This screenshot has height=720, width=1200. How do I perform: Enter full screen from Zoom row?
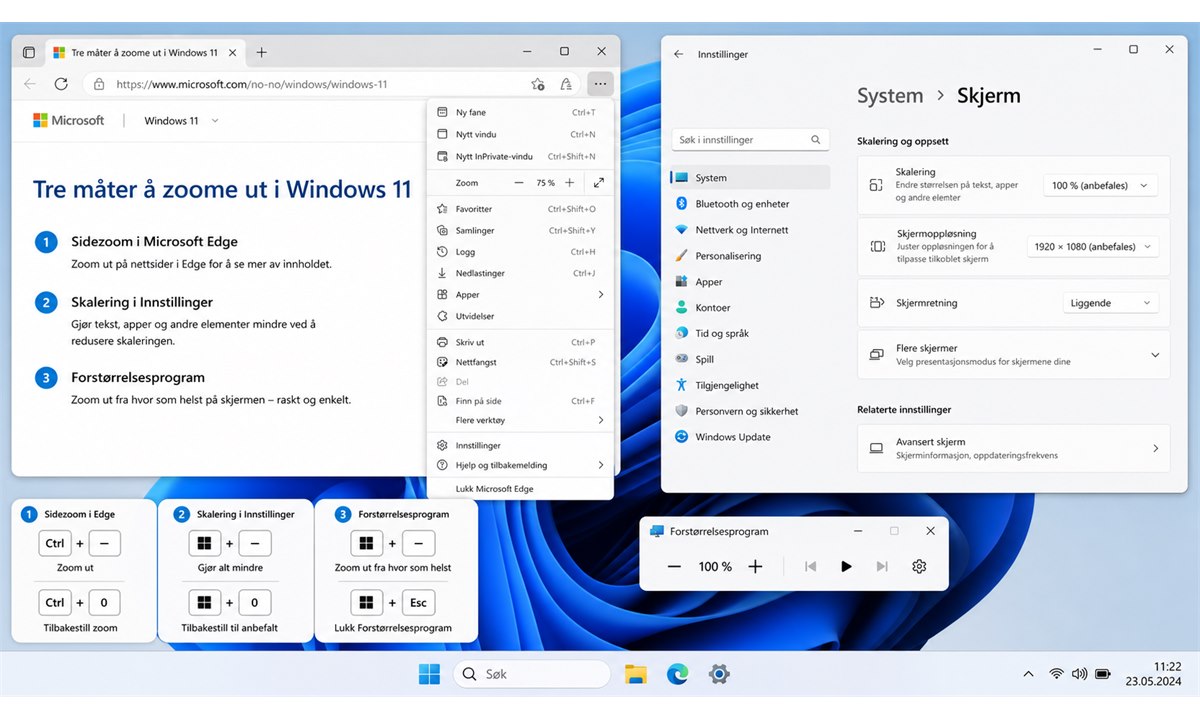pos(599,183)
